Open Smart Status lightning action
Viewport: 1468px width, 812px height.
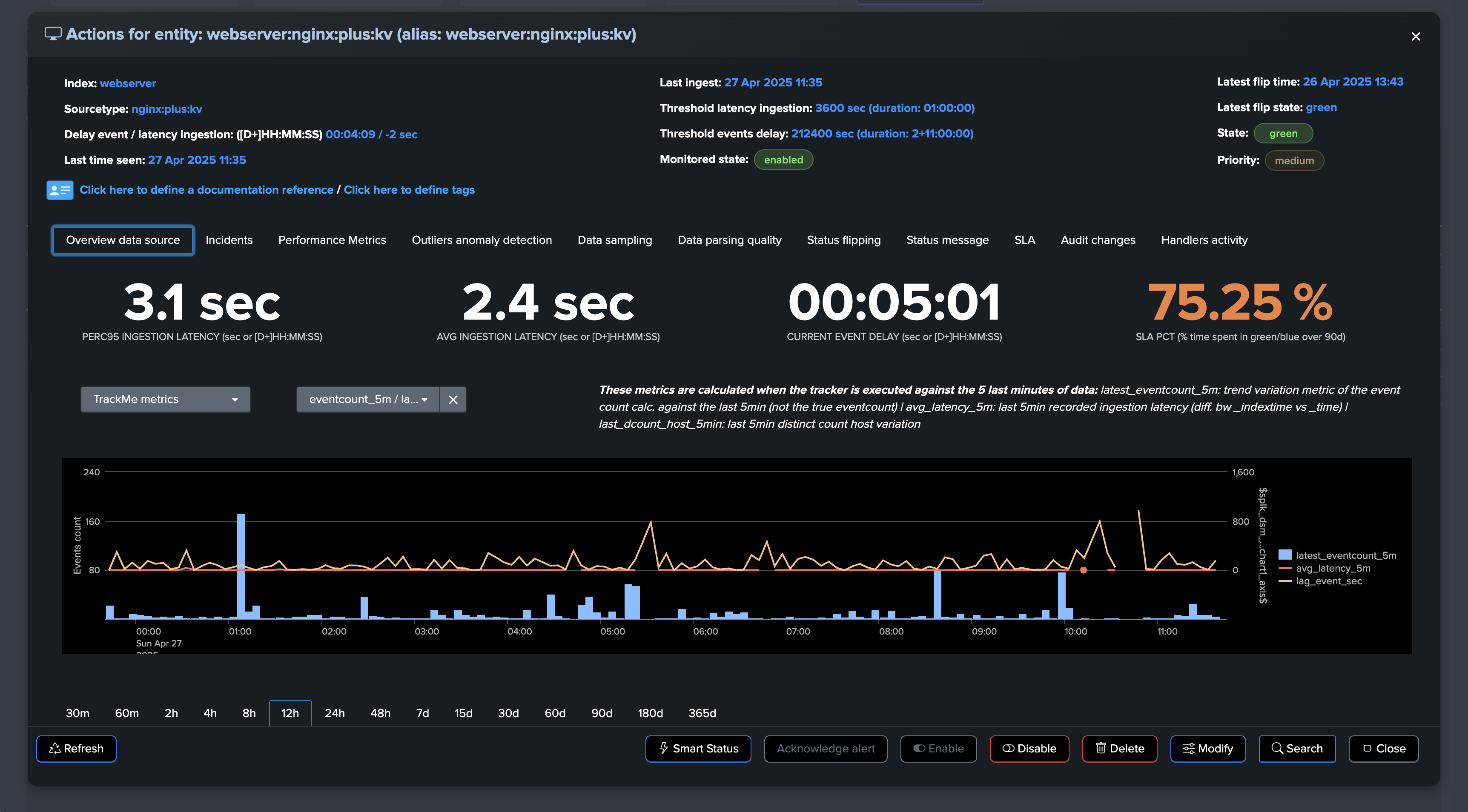click(x=698, y=748)
